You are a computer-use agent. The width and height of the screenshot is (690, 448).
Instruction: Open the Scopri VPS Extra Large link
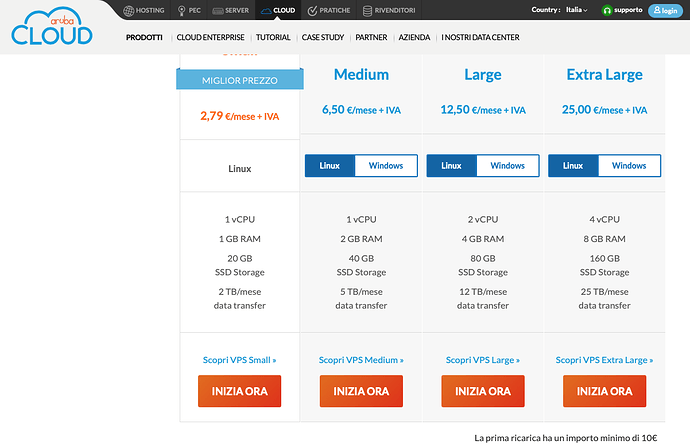point(604,360)
